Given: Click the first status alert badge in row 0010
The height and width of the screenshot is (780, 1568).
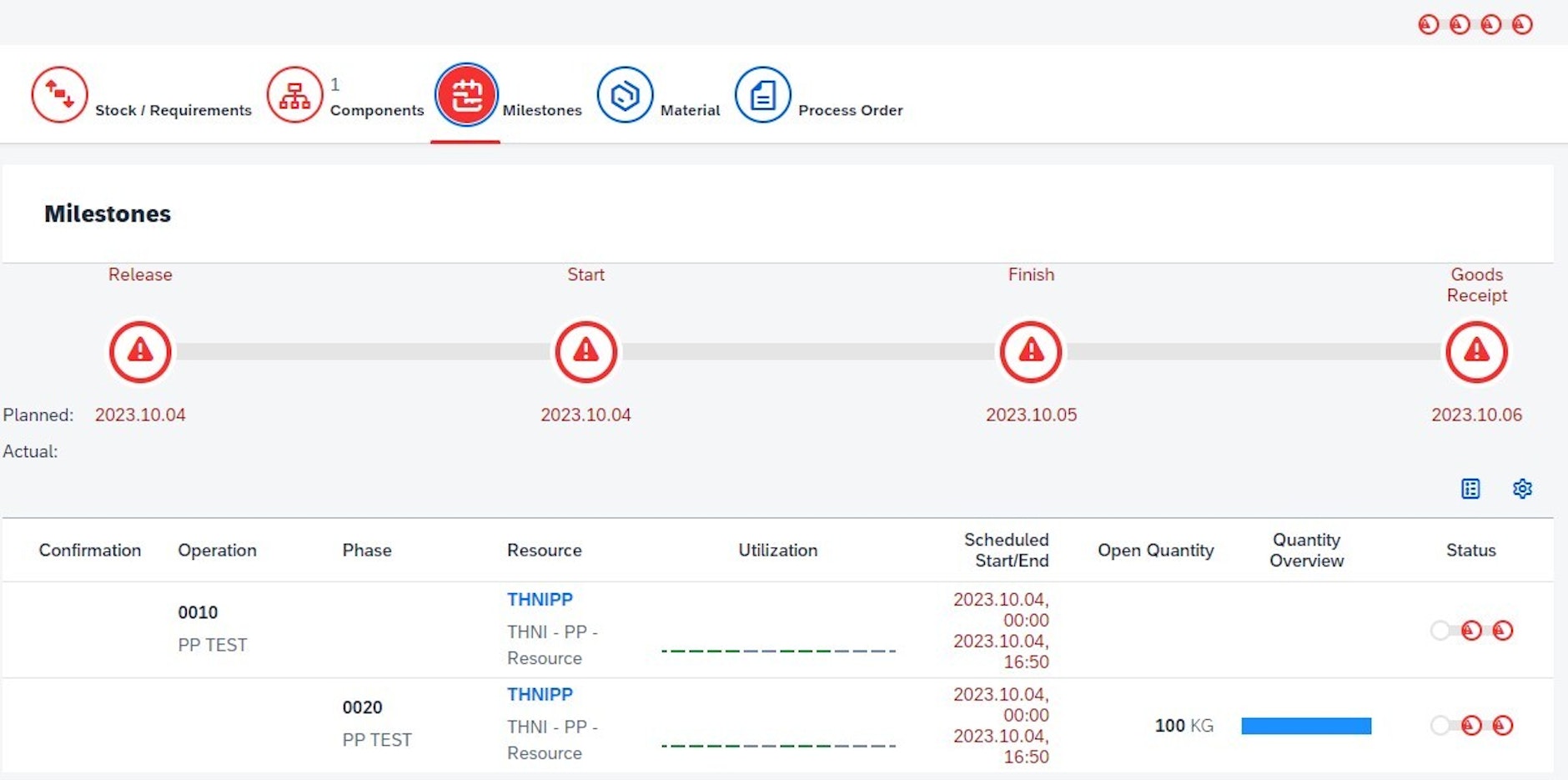Looking at the screenshot, I should click(x=1471, y=632).
